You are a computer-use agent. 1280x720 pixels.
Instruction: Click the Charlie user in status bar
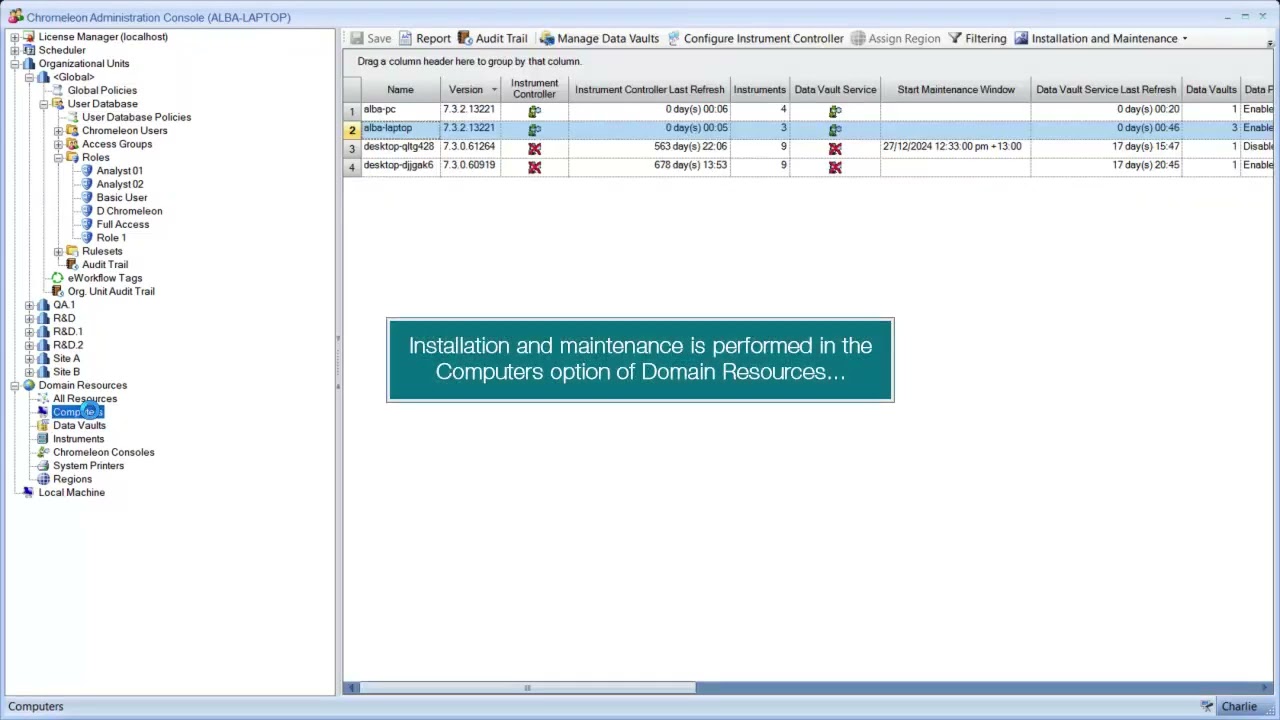coord(1239,707)
